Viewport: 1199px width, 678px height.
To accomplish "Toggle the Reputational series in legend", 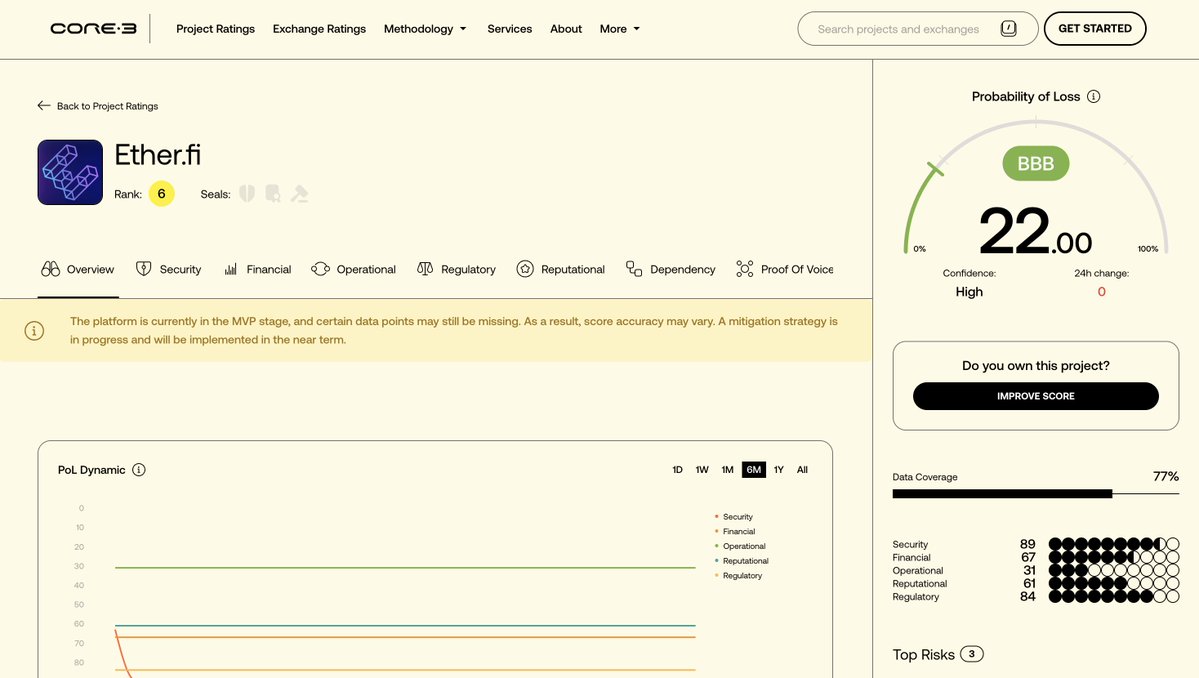I will click(x=742, y=560).
